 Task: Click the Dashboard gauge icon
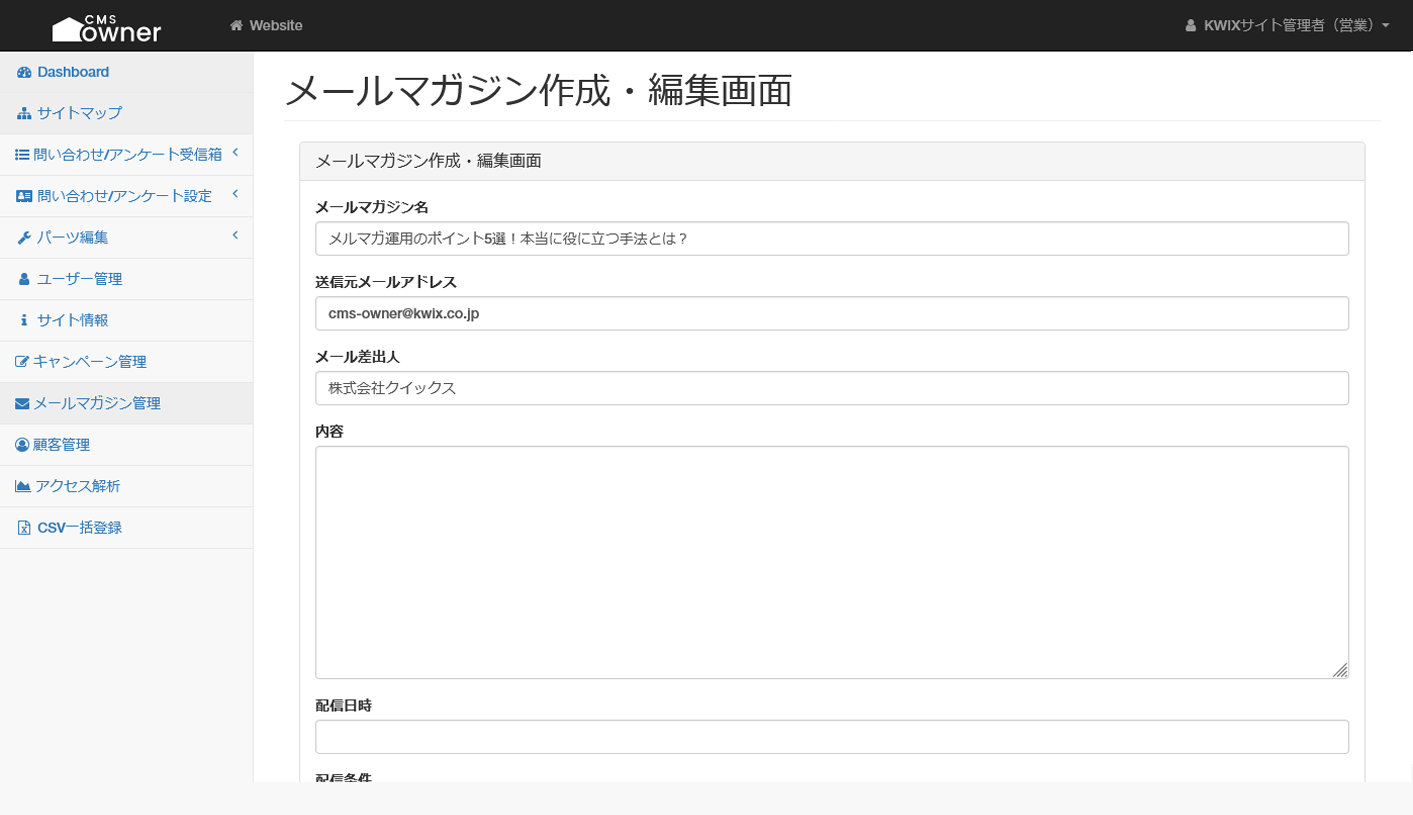24,72
